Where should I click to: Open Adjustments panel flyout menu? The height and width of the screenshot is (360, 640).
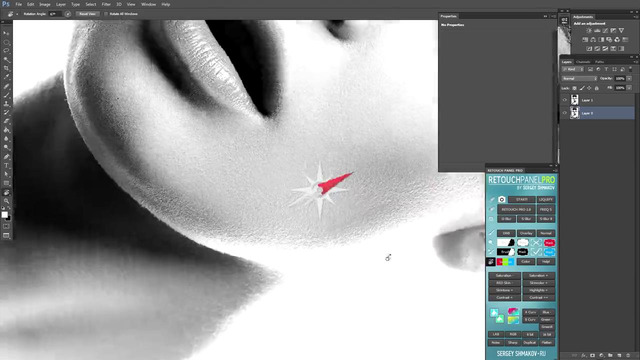tap(636, 17)
